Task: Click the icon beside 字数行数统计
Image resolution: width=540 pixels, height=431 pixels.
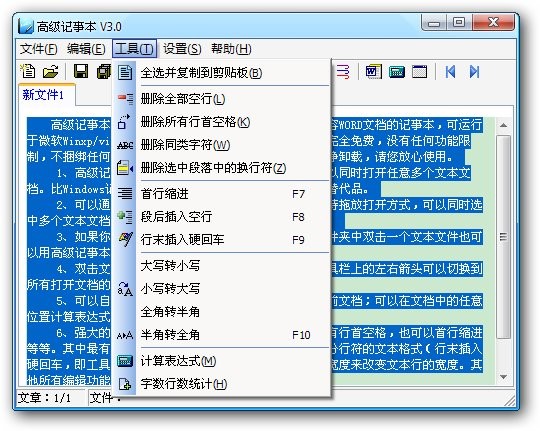Action: coord(125,384)
